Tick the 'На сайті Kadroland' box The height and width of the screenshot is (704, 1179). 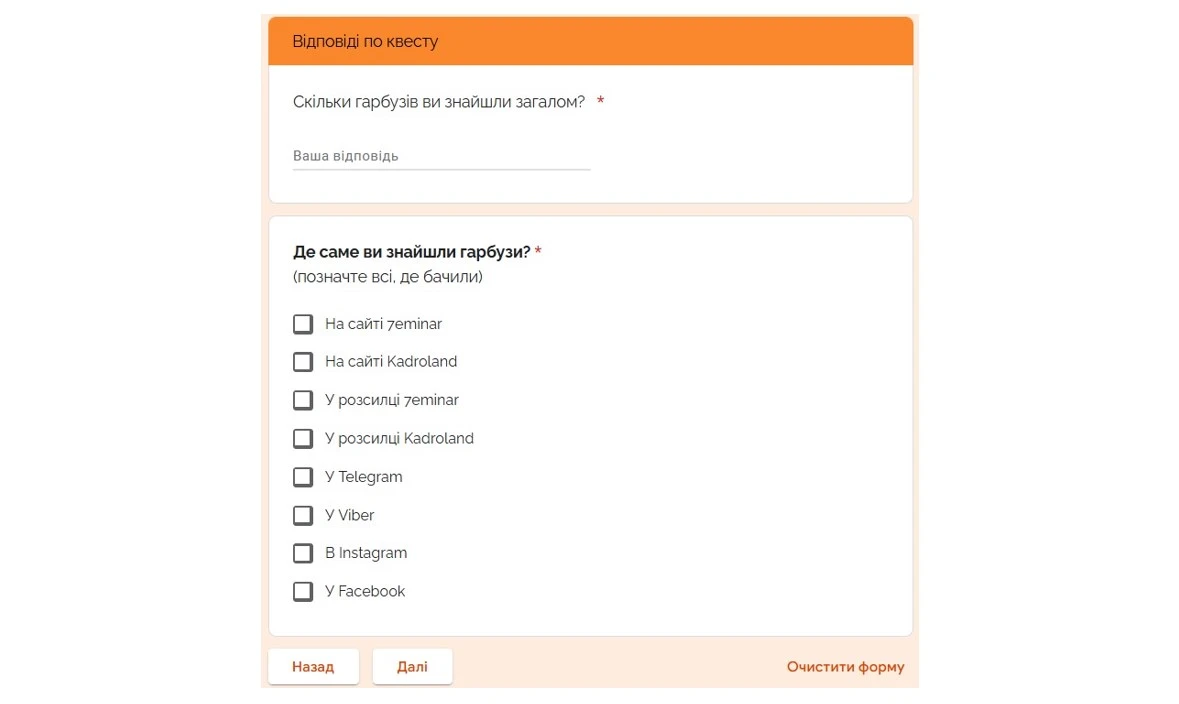(303, 362)
